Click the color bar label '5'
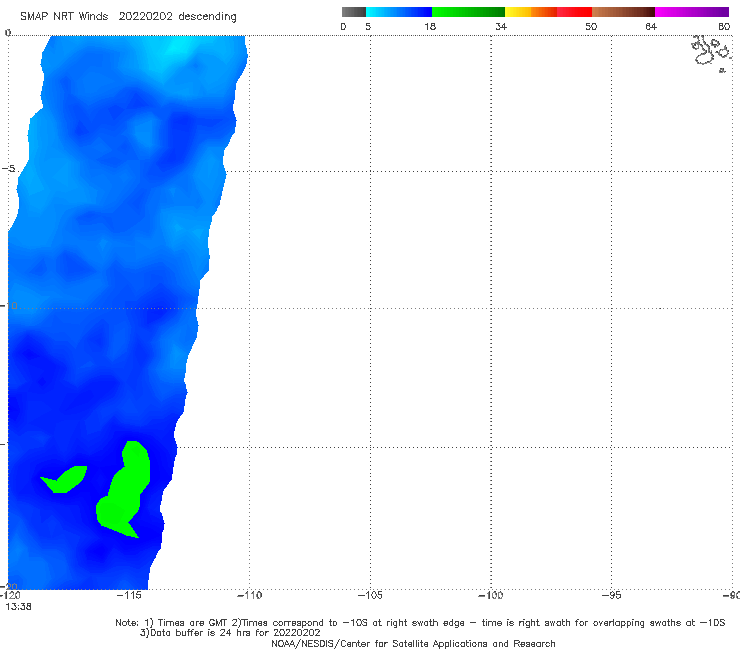 click(368, 26)
